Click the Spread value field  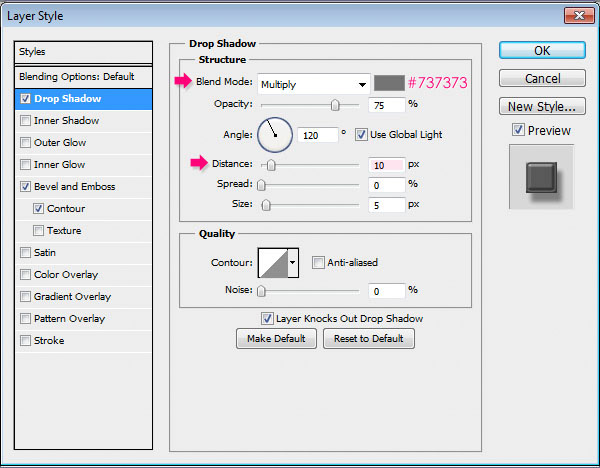[x=386, y=185]
